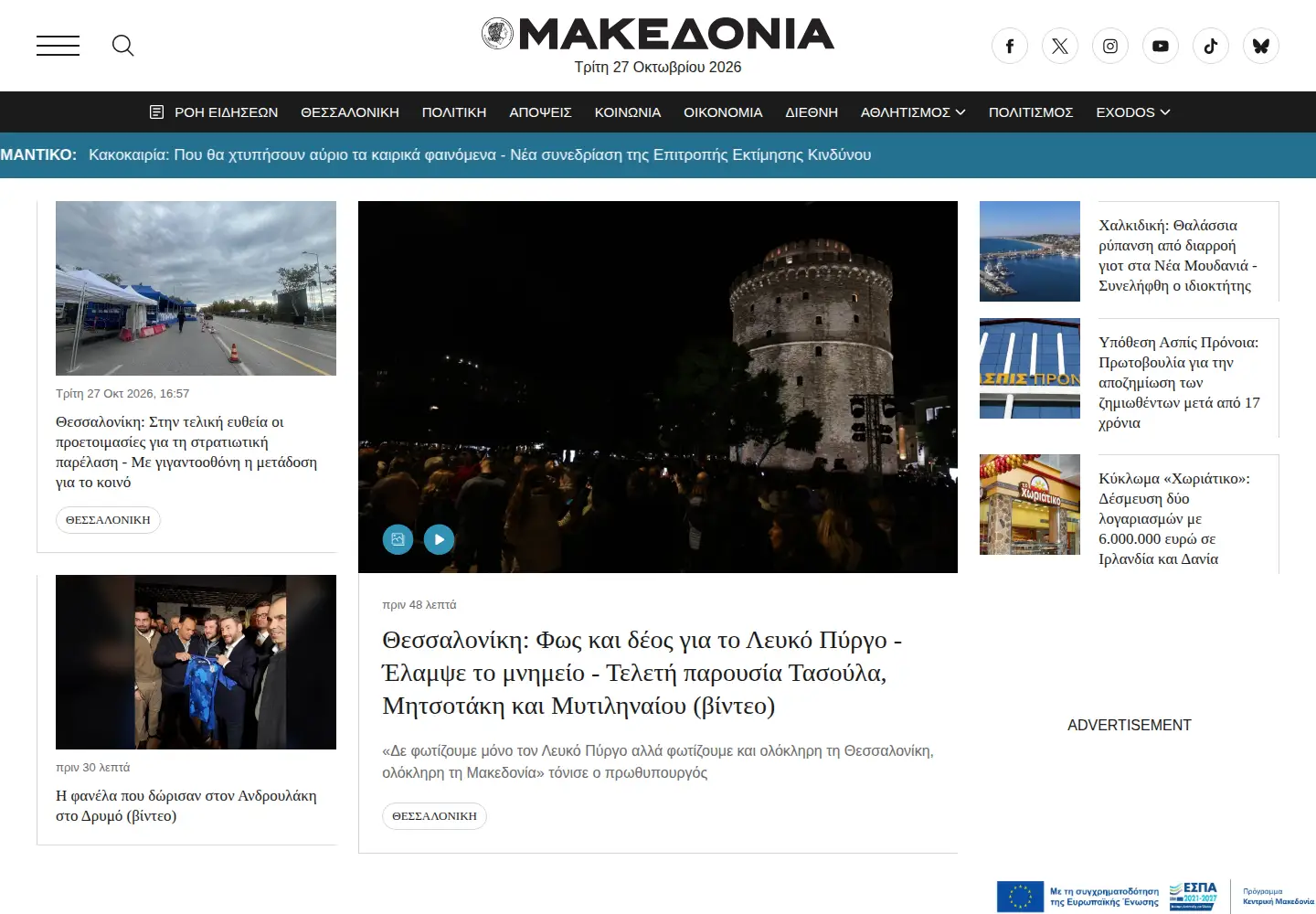The width and height of the screenshot is (1316, 914).
Task: Open the Ανδρουλάκη jersey article headline
Action: (x=186, y=806)
